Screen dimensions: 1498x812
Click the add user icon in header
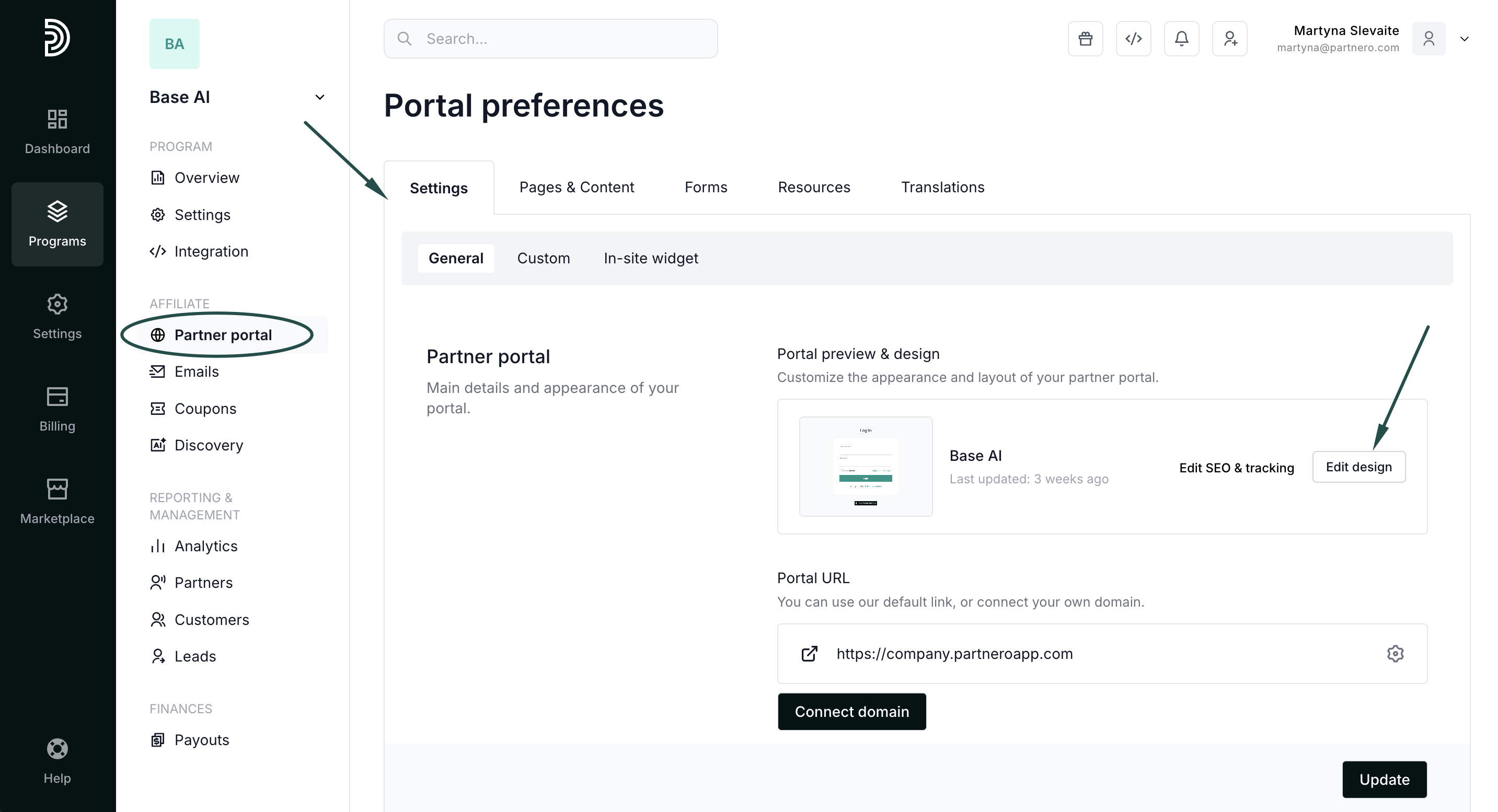point(1229,39)
